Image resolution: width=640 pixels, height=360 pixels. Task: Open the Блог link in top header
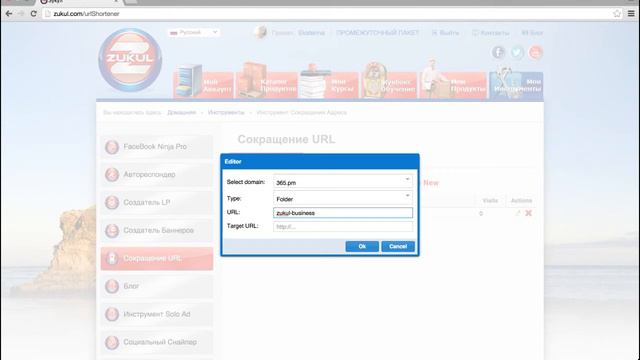click(x=532, y=33)
